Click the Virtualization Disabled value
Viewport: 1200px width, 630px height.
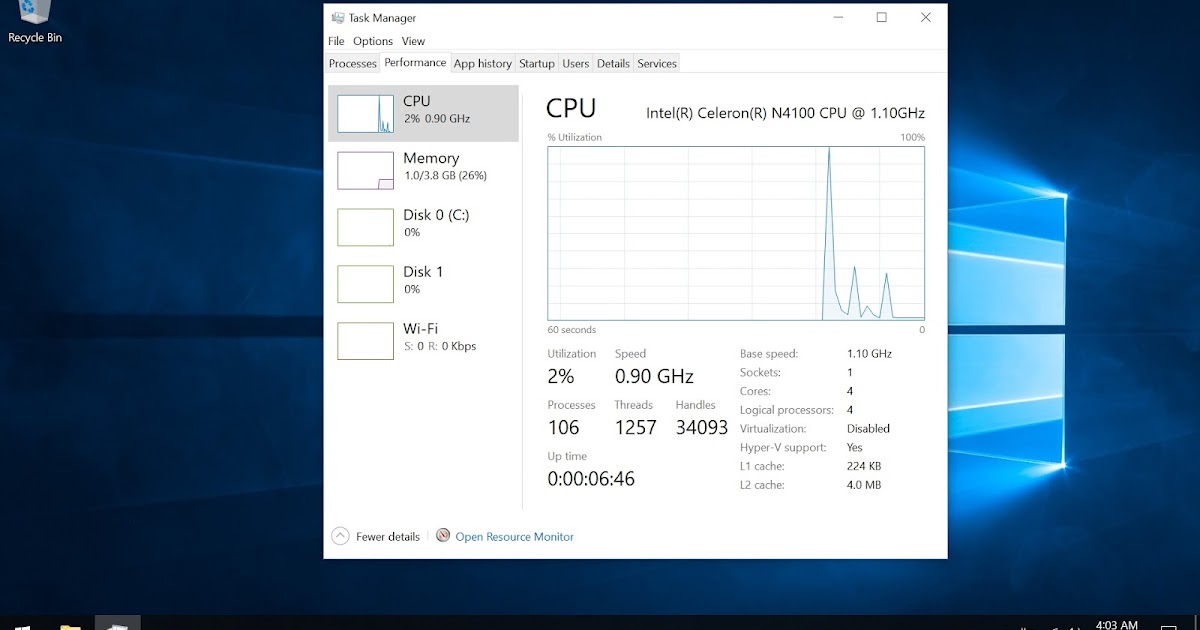pos(868,428)
